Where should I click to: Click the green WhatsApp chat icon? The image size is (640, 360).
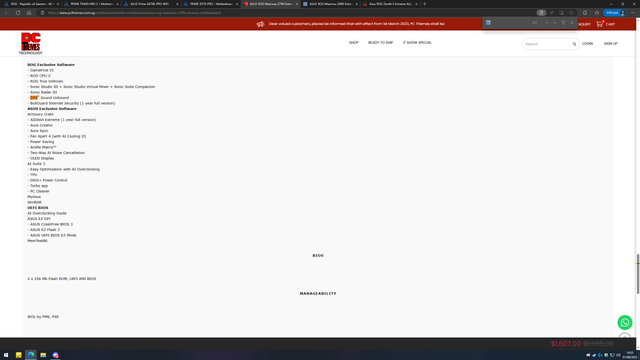click(x=624, y=322)
